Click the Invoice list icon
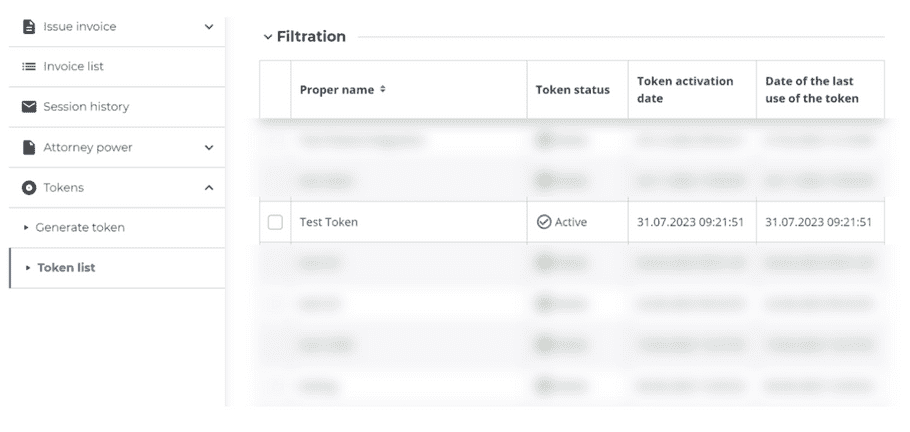Viewport: 910px width, 432px height. click(29, 67)
